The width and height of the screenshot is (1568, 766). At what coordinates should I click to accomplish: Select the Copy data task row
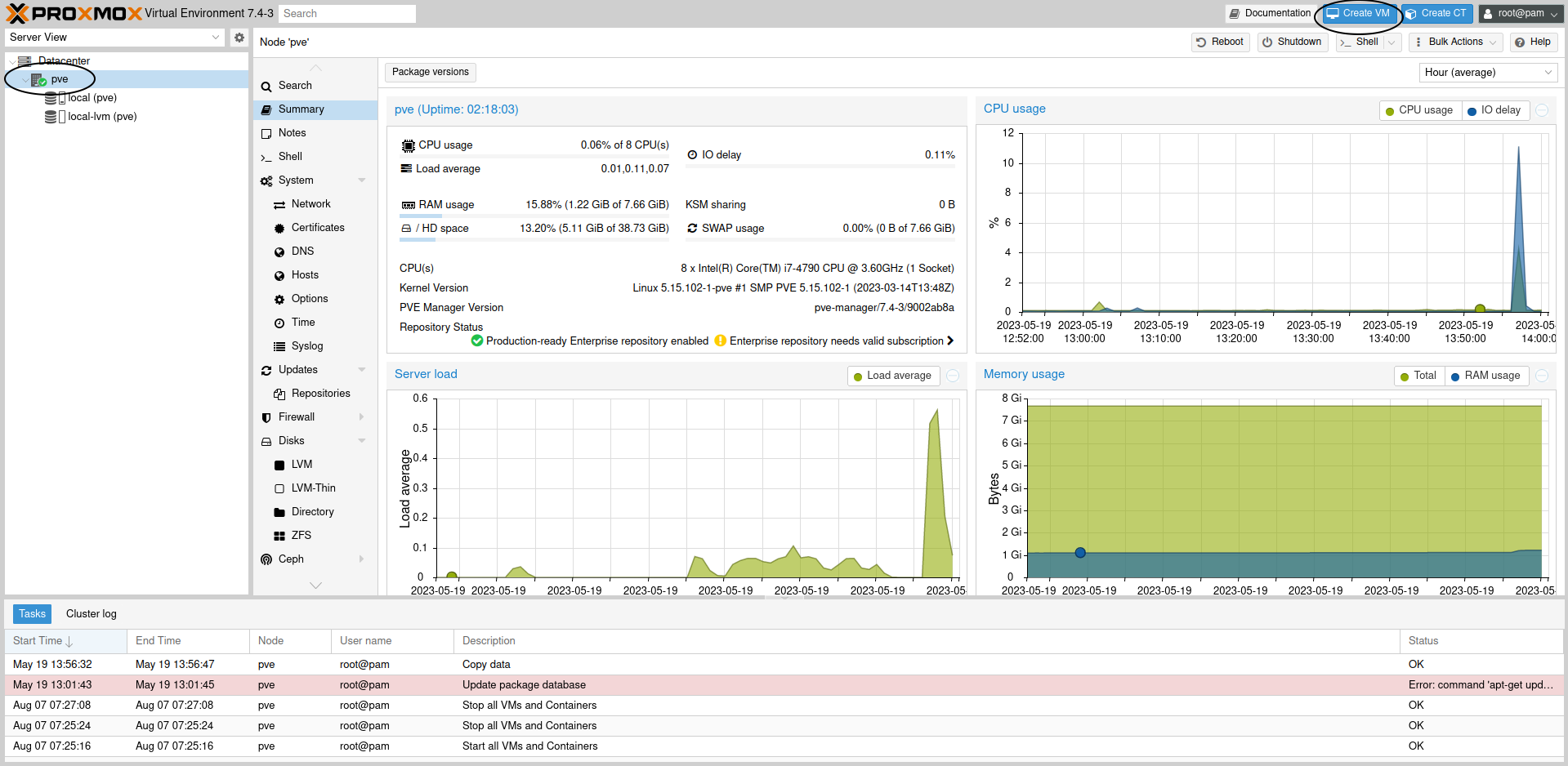784,665
